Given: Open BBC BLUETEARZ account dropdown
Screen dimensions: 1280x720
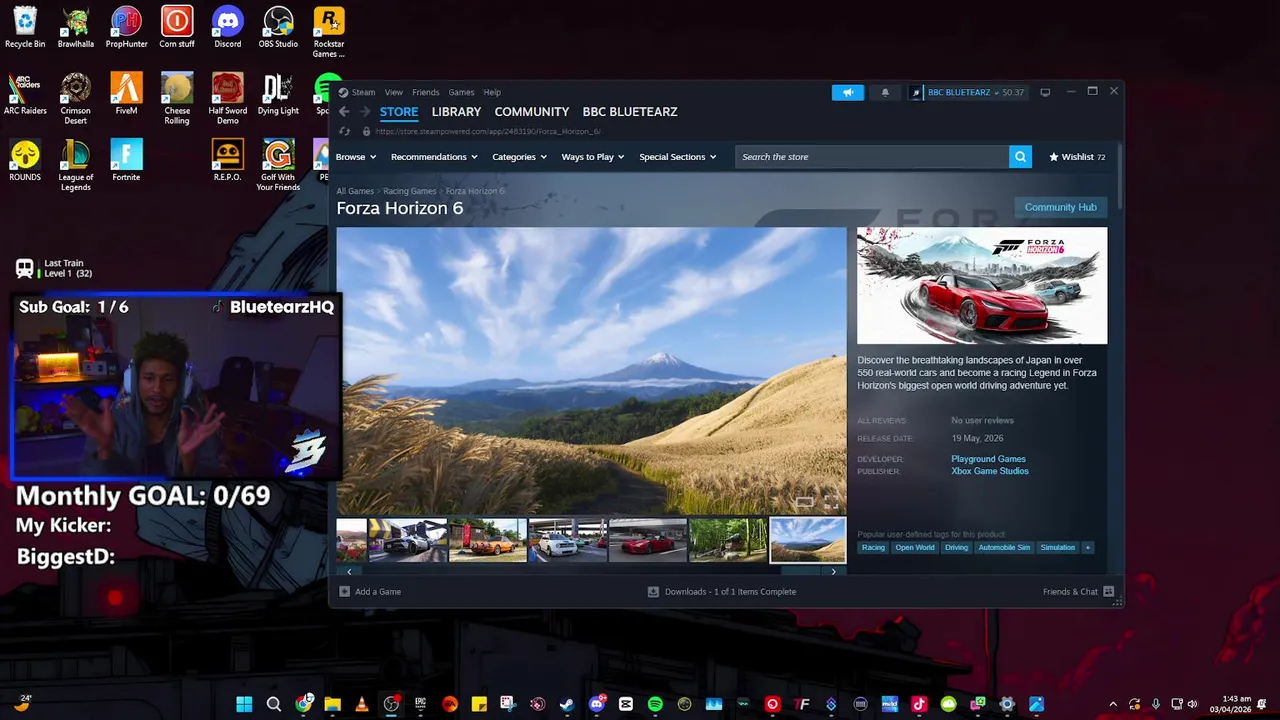Looking at the screenshot, I should coord(968,92).
